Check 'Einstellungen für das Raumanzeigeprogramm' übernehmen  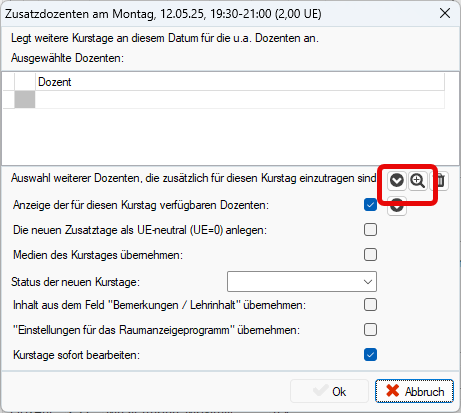370,330
